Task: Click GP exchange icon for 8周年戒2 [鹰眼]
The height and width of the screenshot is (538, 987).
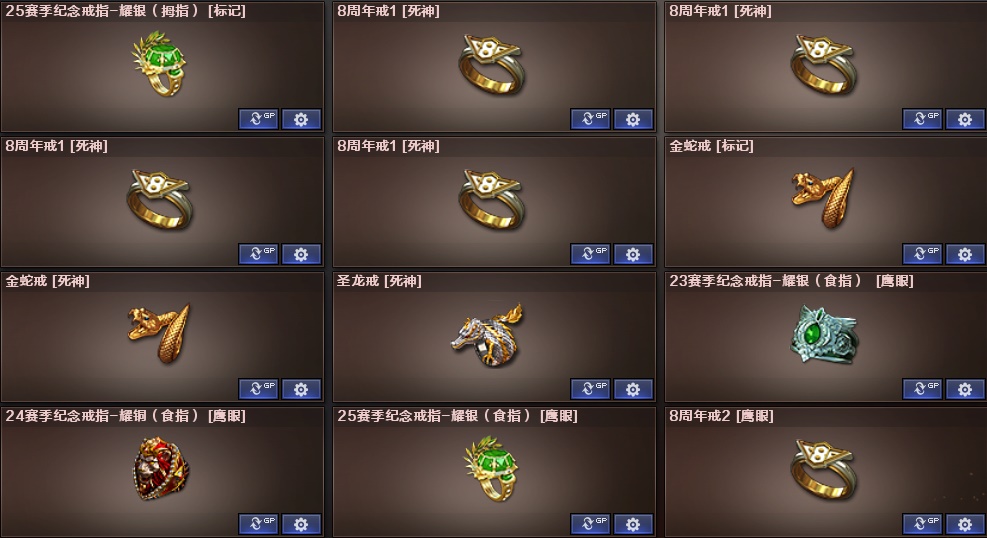Action: tap(922, 524)
